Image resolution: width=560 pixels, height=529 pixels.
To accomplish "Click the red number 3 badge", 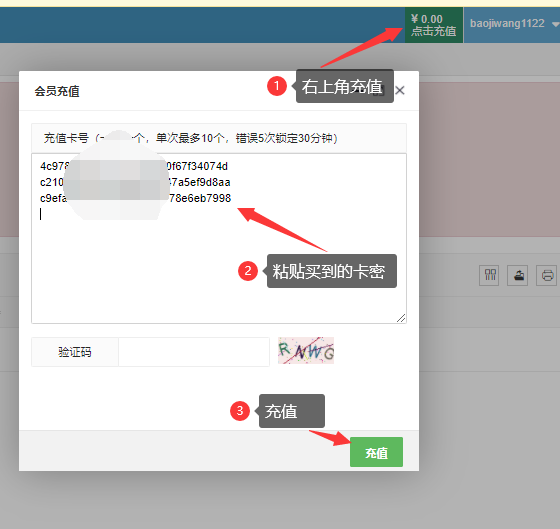I will (x=240, y=411).
